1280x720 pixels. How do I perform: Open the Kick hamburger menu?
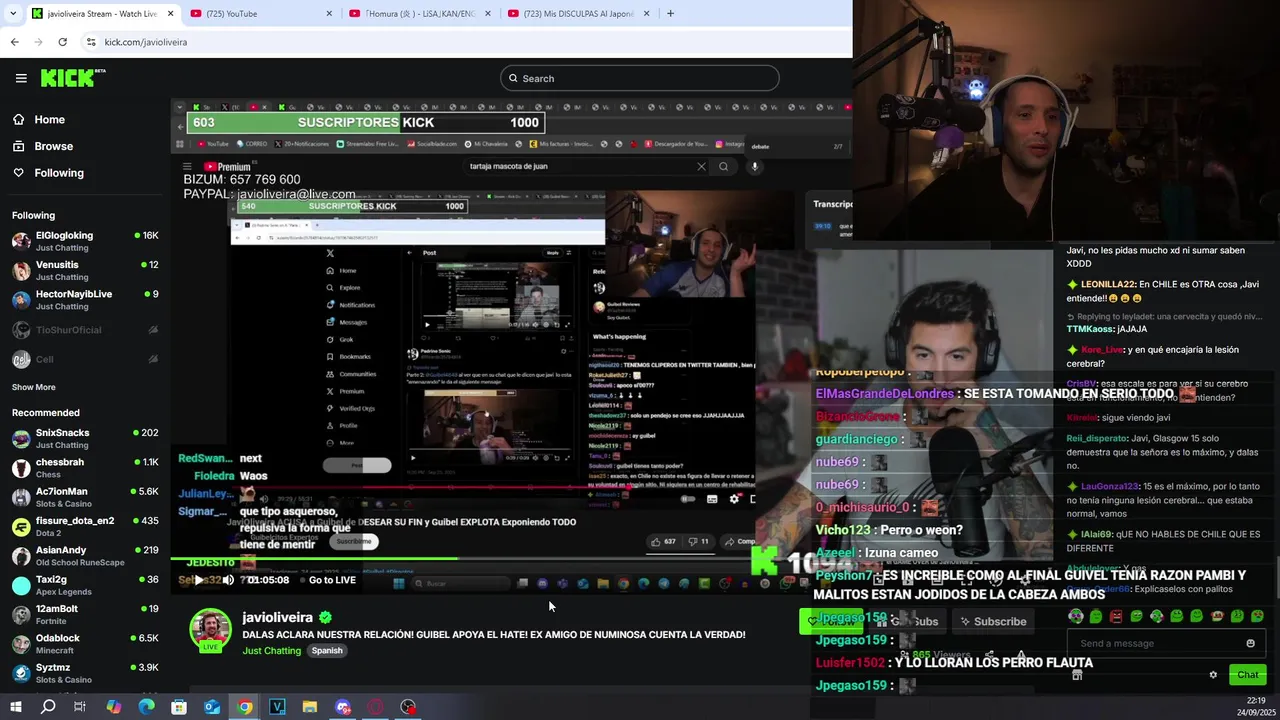[21, 78]
